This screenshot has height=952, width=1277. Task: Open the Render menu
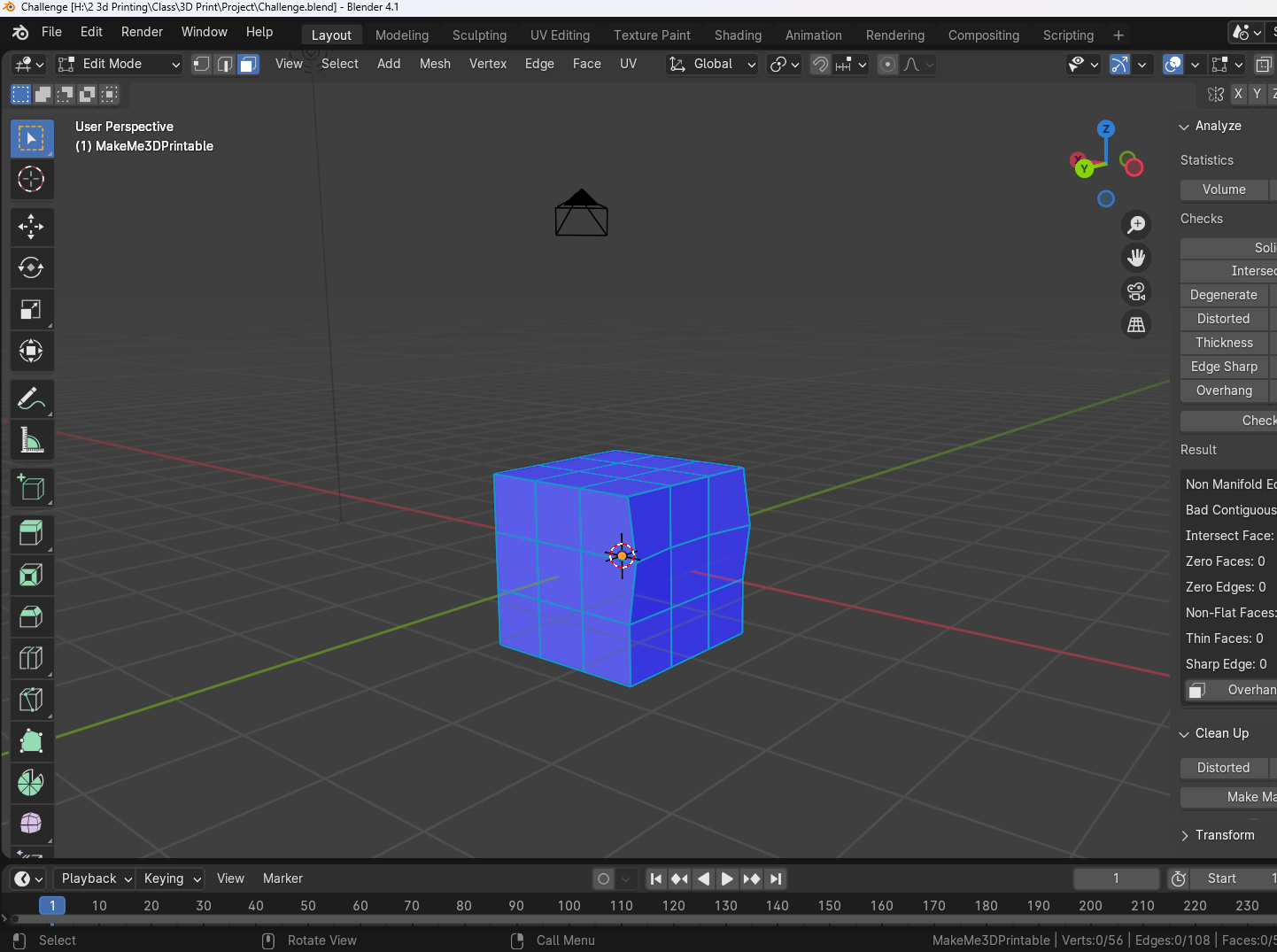[x=142, y=32]
